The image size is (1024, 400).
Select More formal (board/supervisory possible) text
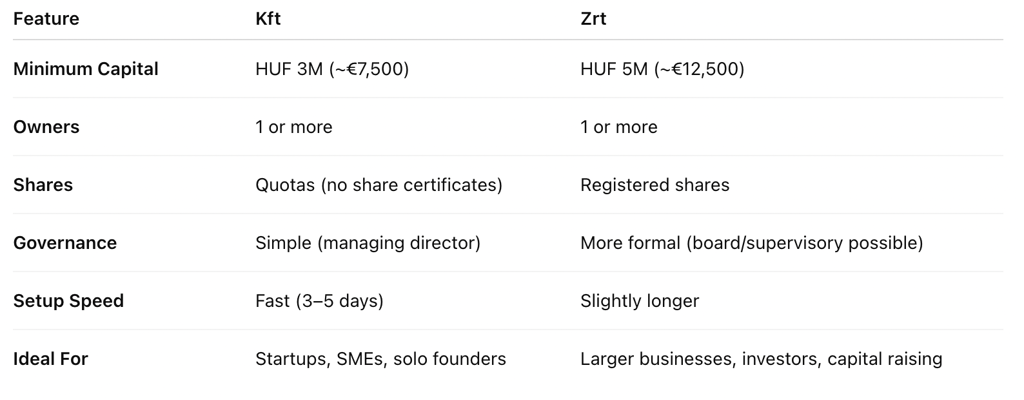click(752, 243)
